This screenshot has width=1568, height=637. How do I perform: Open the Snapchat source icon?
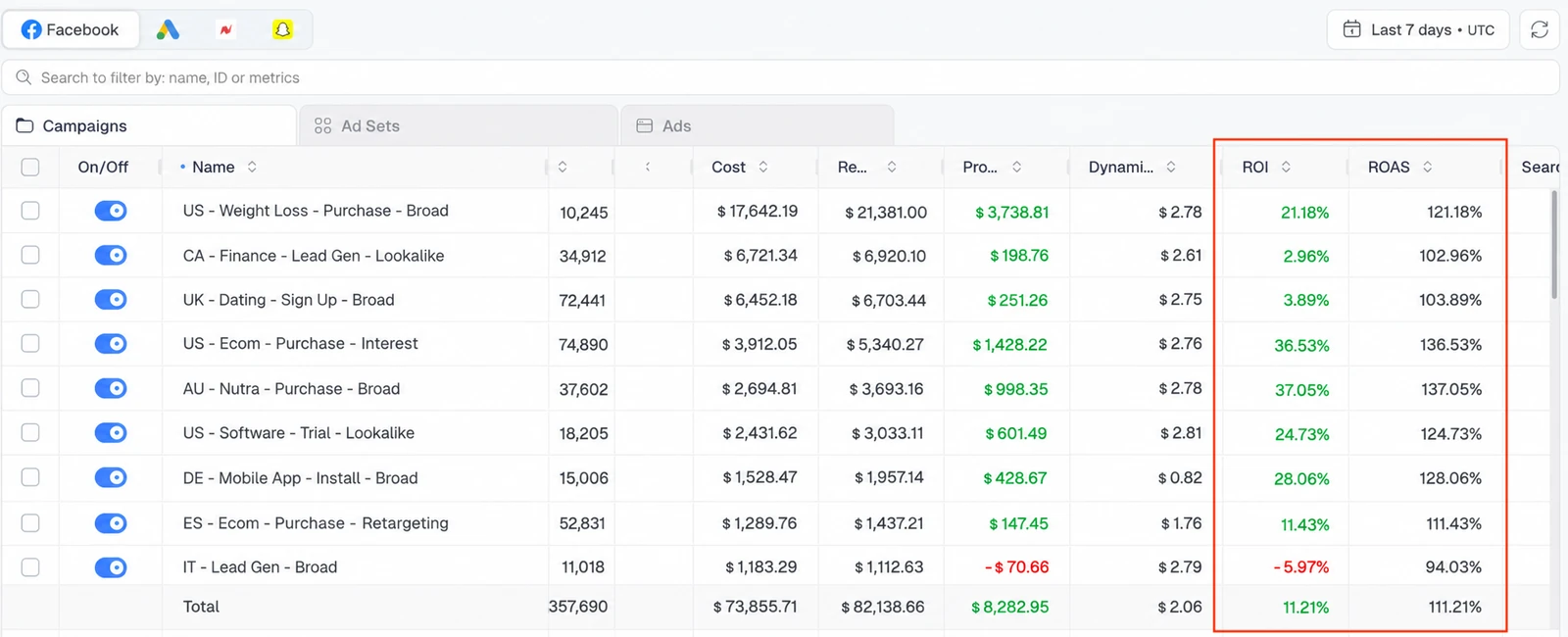pos(282,30)
